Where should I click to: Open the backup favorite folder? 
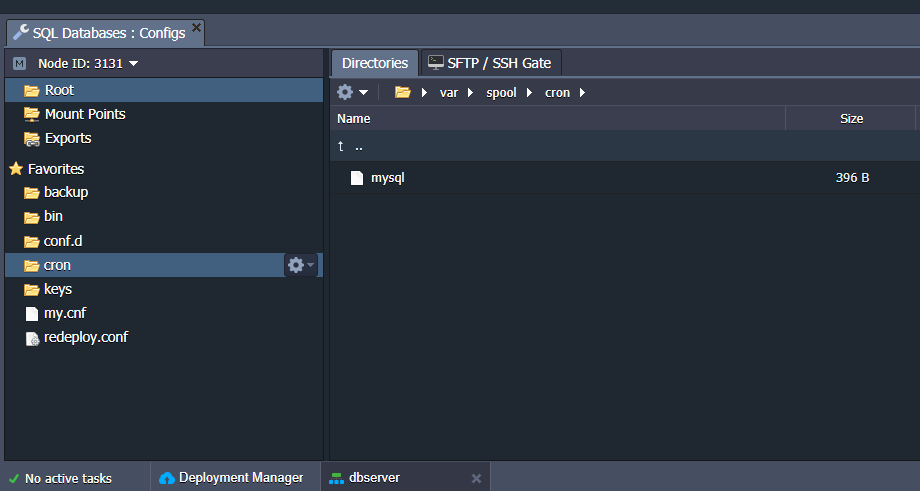click(65, 192)
